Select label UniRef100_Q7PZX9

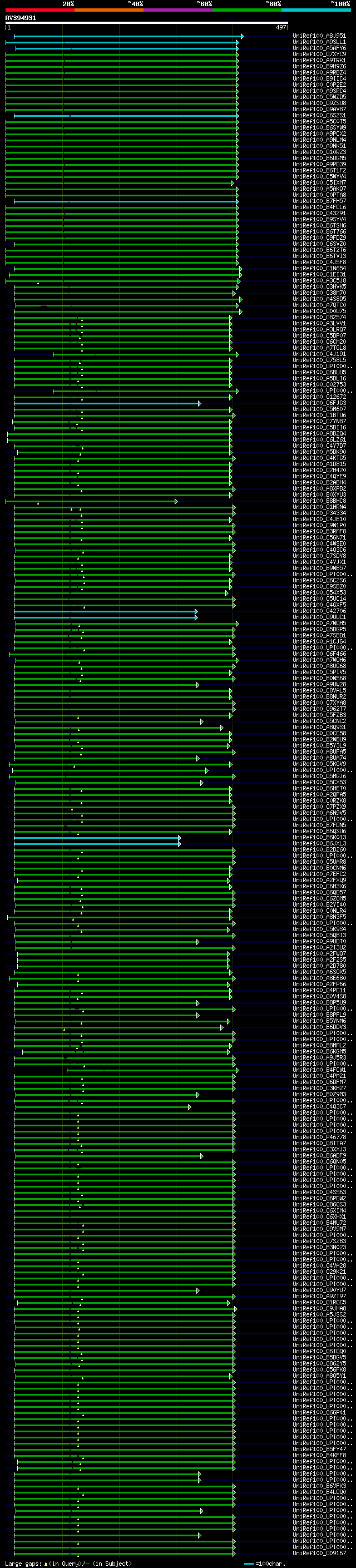click(x=319, y=807)
